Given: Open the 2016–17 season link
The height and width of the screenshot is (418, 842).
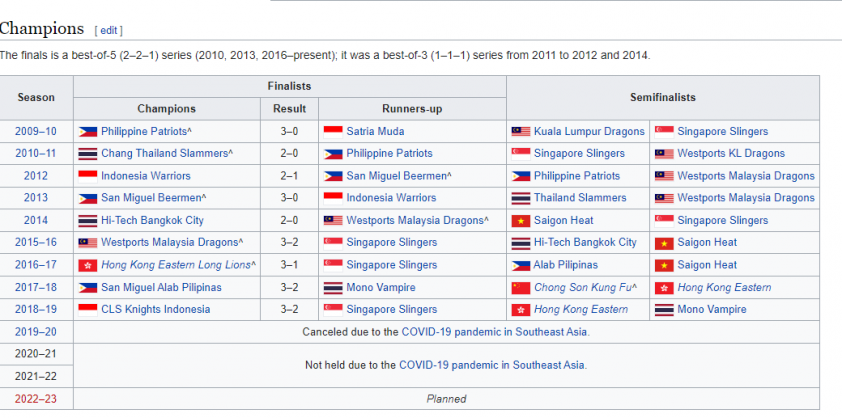Looking at the screenshot, I should (35, 265).
